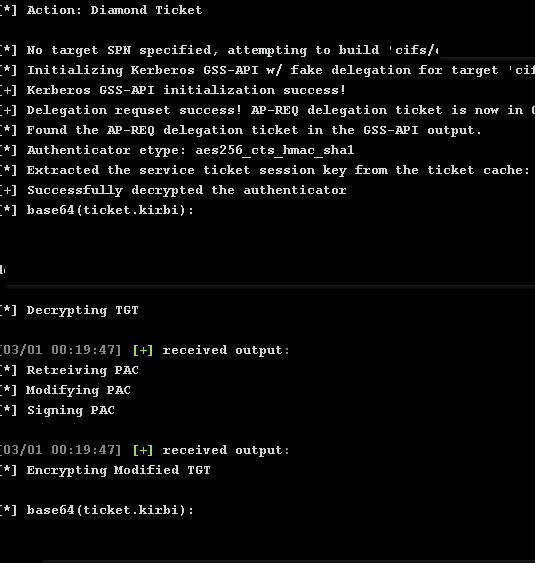Image resolution: width=535 pixels, height=563 pixels.
Task: Click the second green [+] marker
Action: tap(143, 450)
